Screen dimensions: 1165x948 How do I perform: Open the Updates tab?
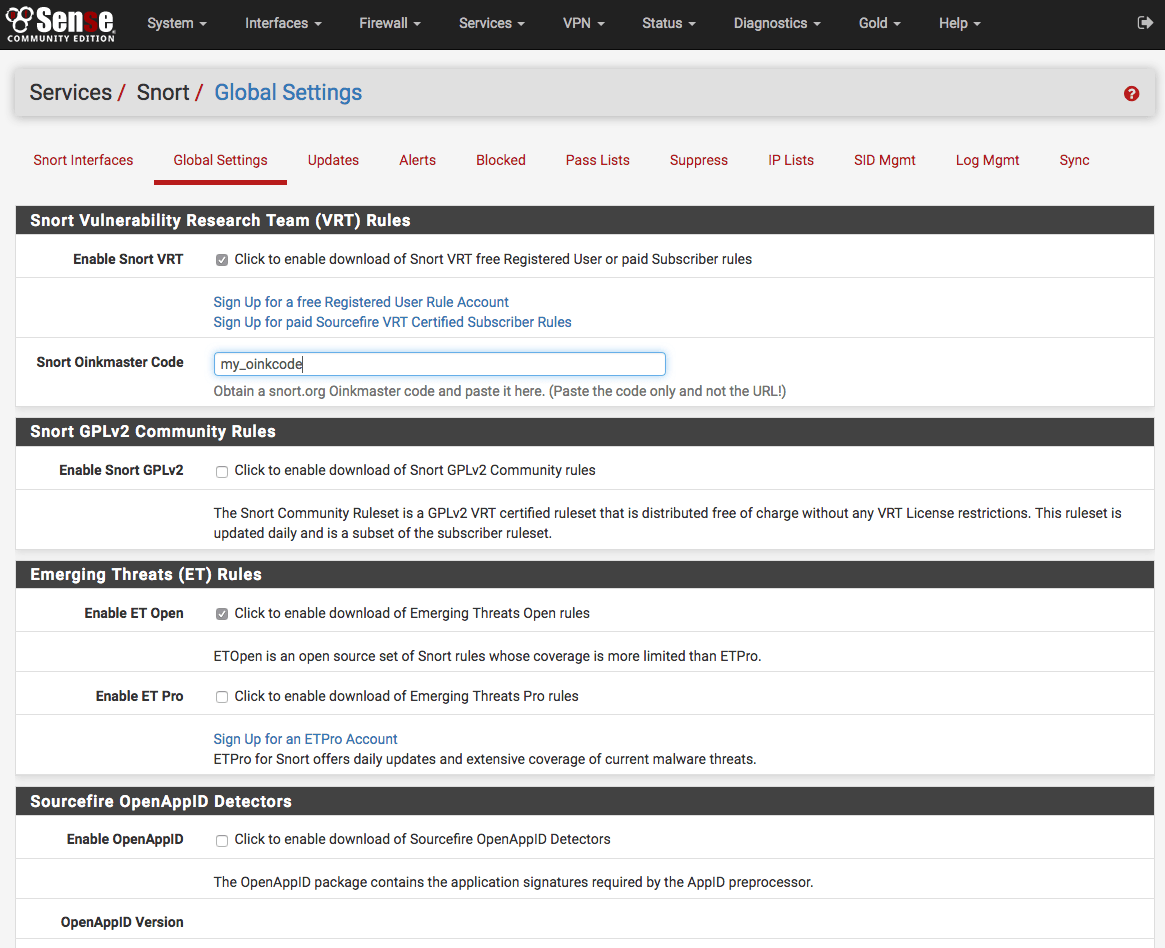pos(333,160)
